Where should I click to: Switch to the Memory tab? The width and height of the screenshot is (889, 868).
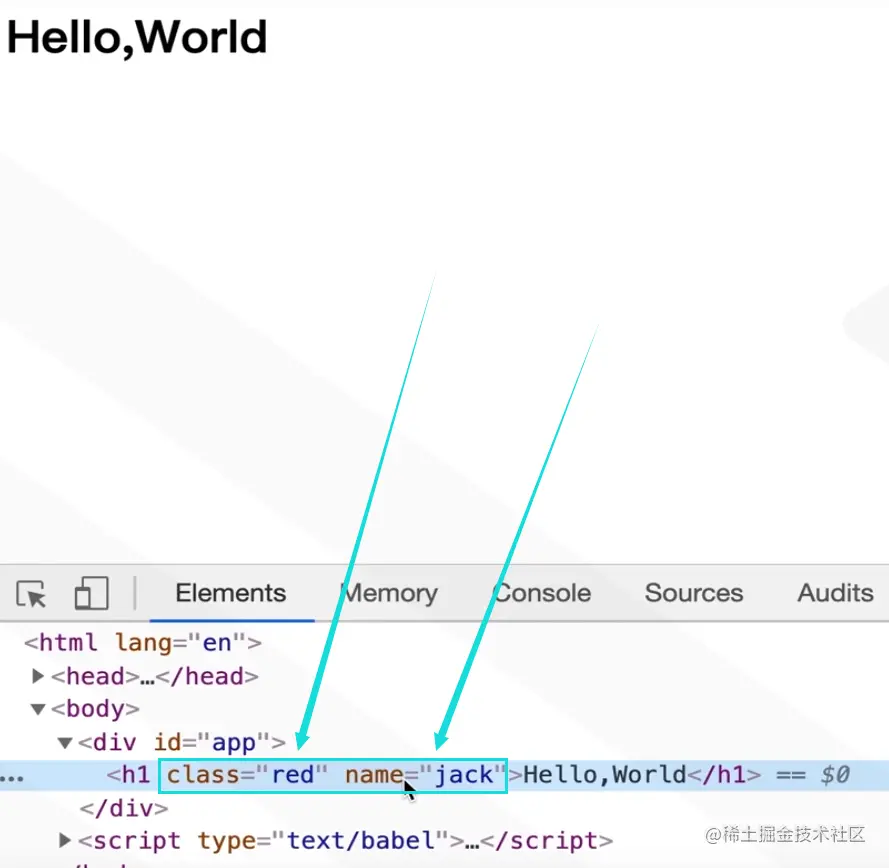pos(389,593)
